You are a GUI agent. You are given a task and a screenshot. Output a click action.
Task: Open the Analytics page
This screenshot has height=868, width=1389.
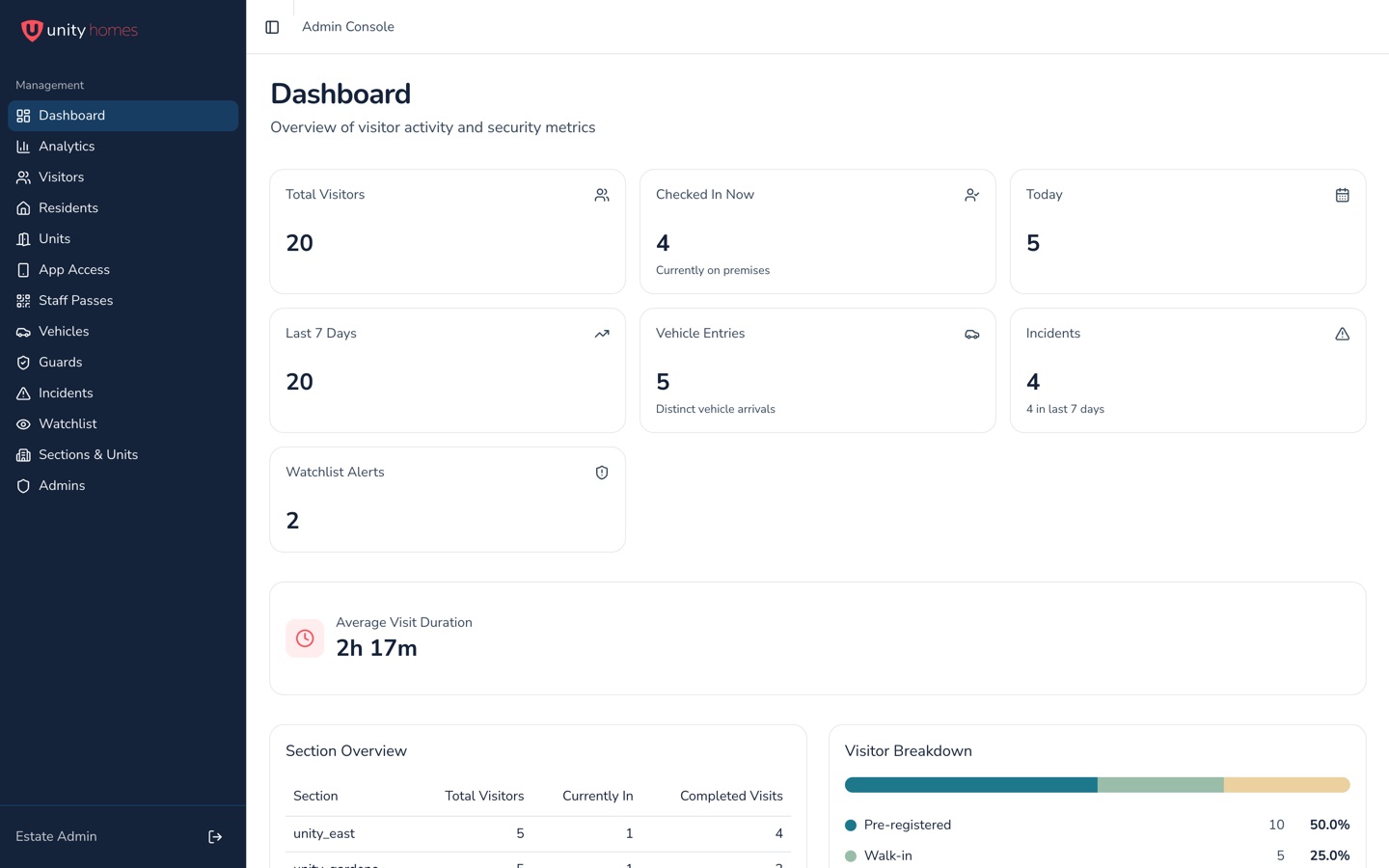[x=123, y=147]
